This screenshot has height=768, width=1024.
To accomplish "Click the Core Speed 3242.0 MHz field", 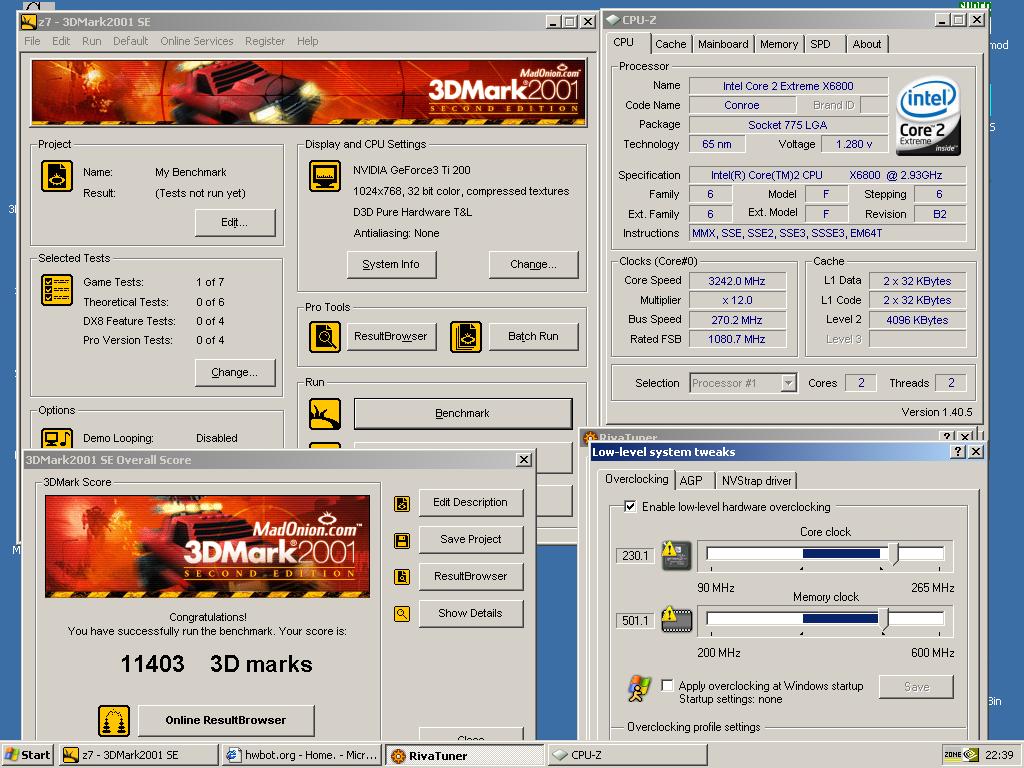I will tap(737, 281).
